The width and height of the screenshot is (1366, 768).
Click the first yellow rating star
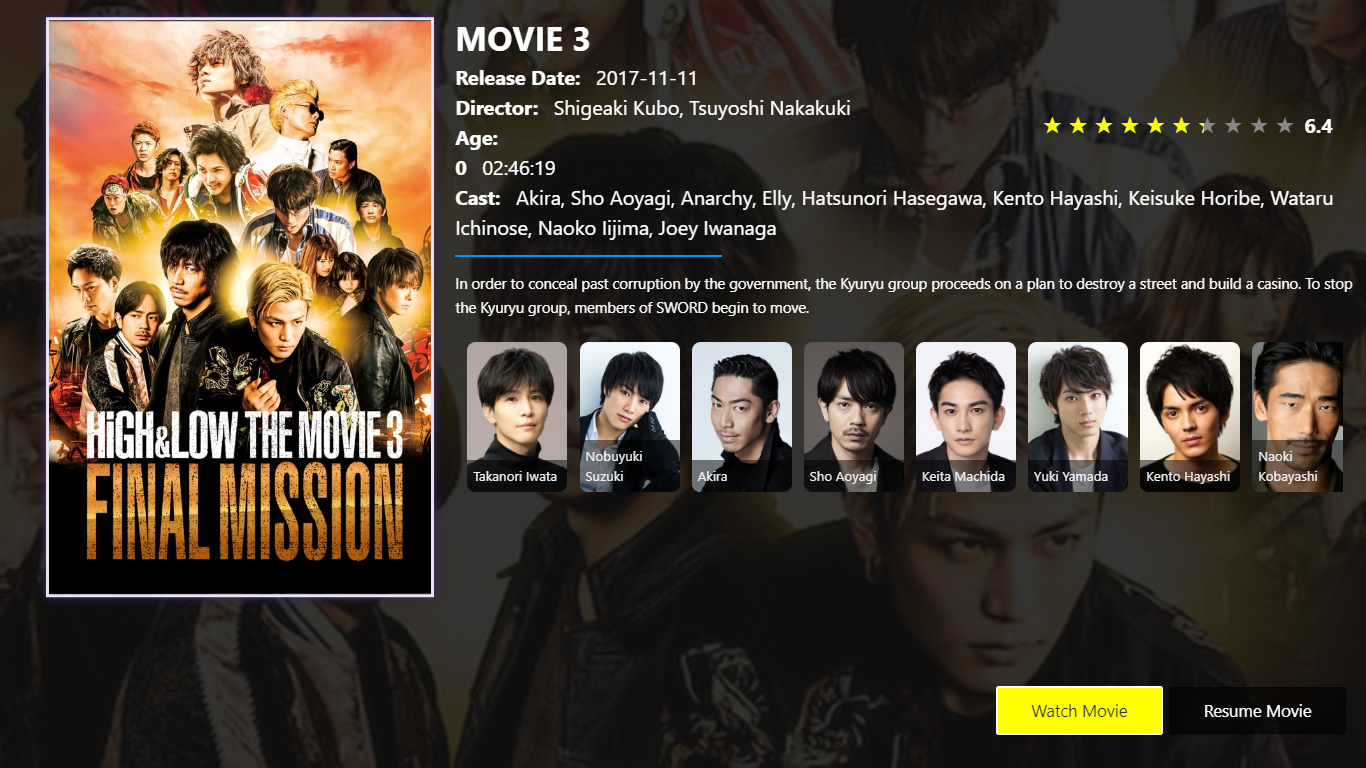1052,126
